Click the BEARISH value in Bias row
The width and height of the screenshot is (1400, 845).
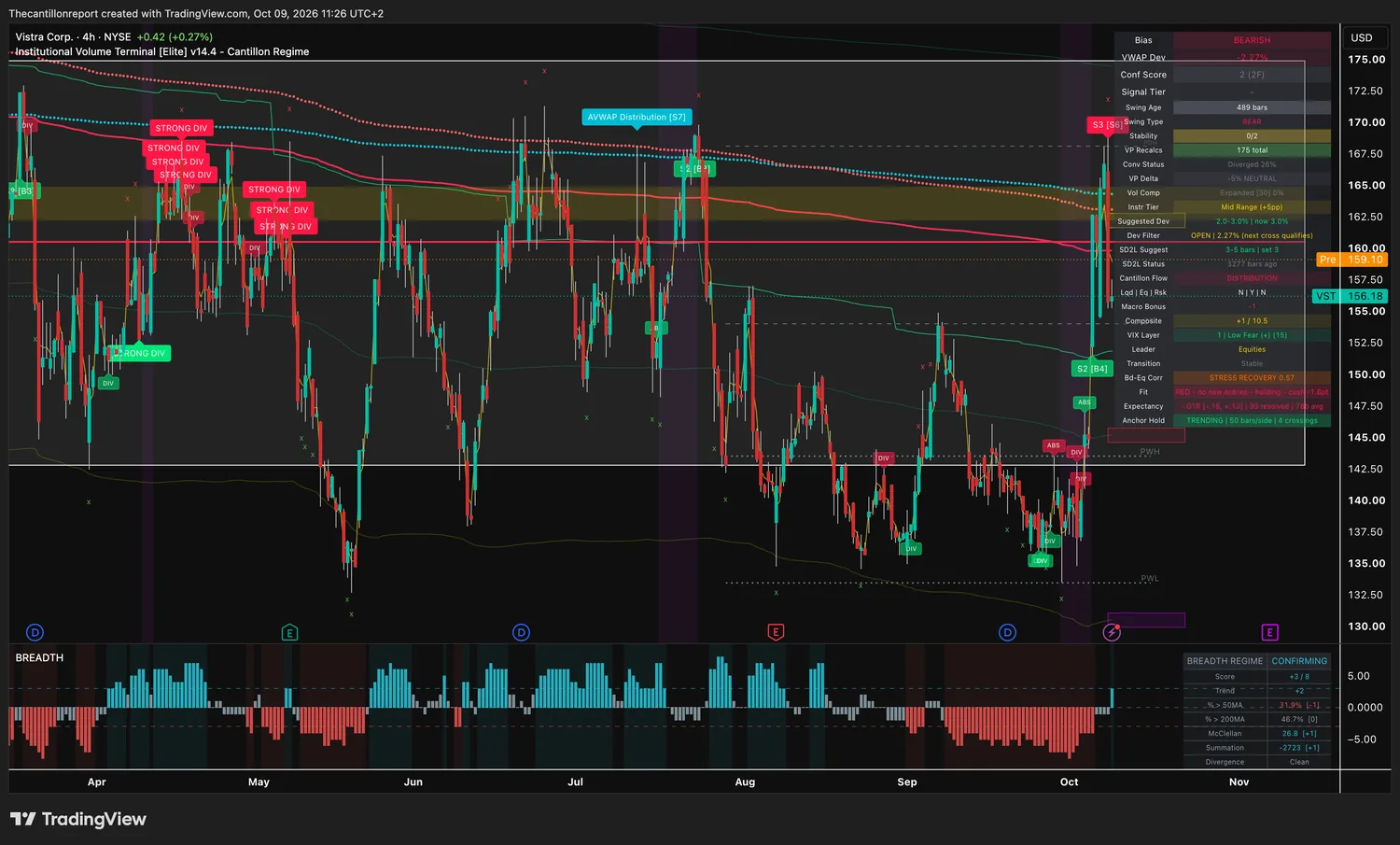(x=1252, y=40)
